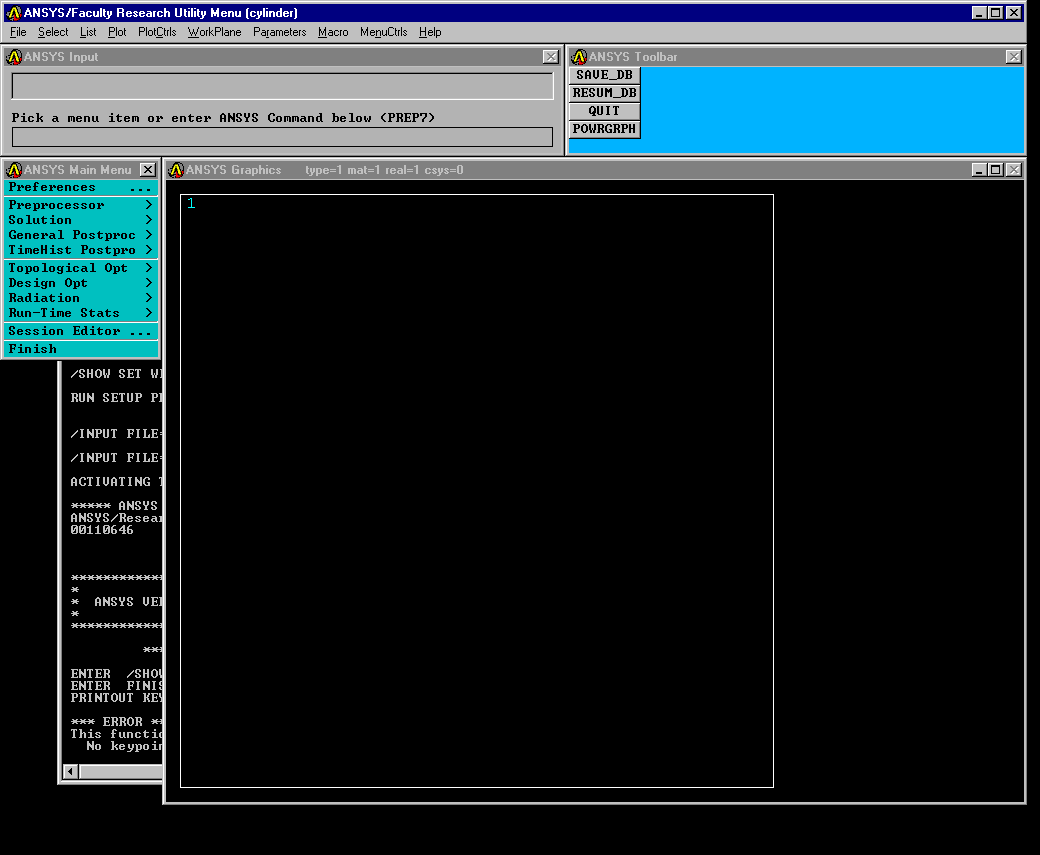
Task: Click the ANSYS Toolbar window logo icon
Action: [579, 57]
